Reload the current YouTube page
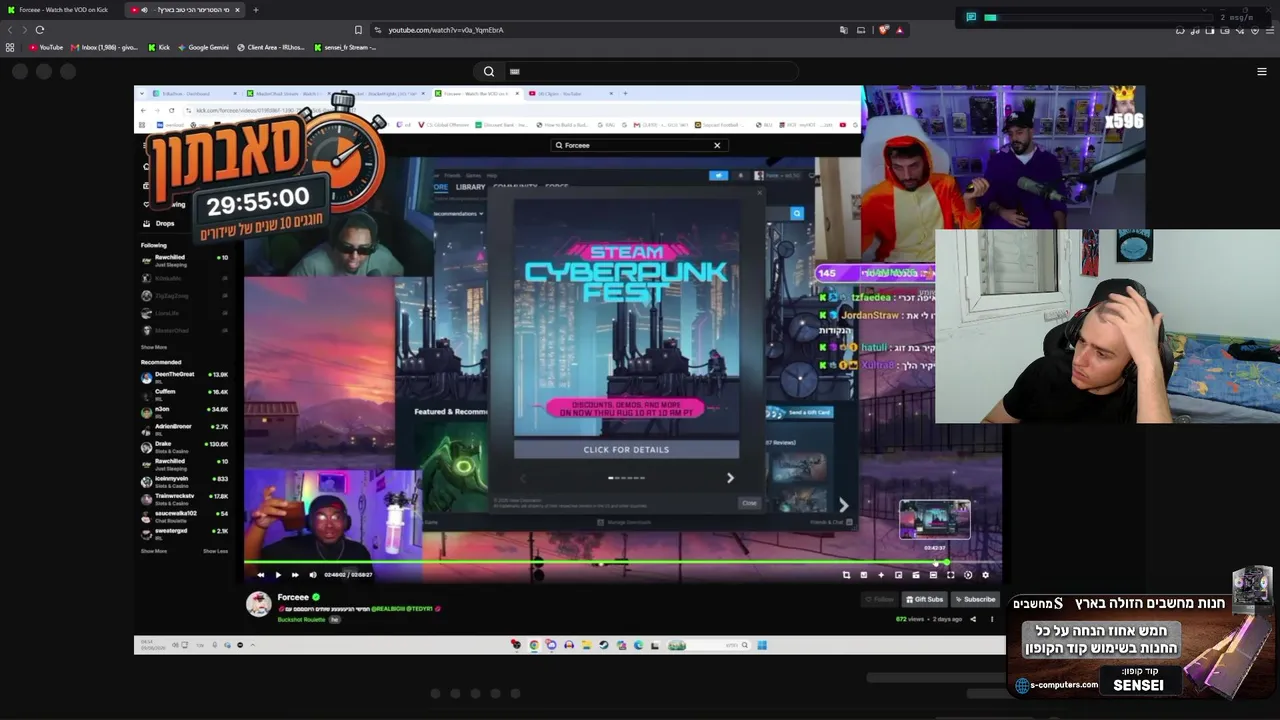The image size is (1280, 720). coord(40,30)
